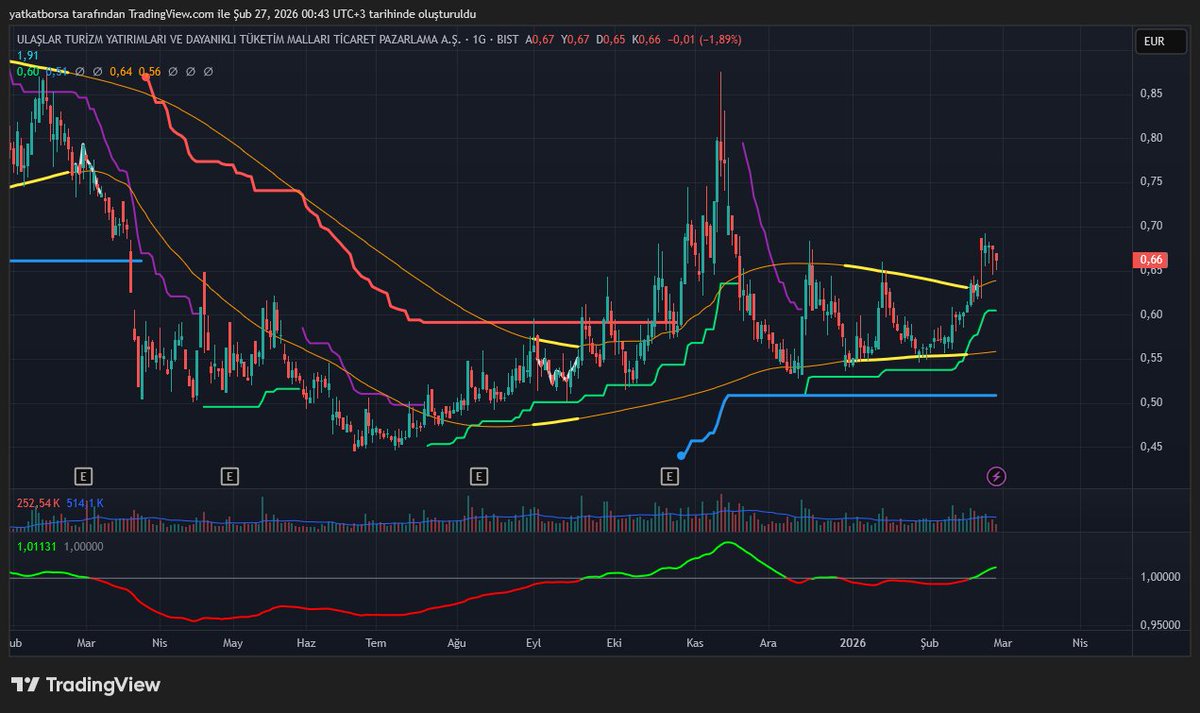The width and height of the screenshot is (1200, 713).
Task: Click the A0,67 open price value
Action: pyautogui.click(x=541, y=40)
